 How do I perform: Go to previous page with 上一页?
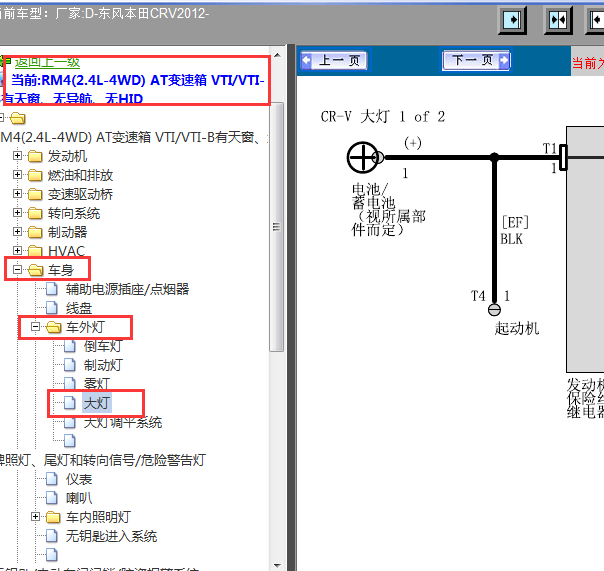[334, 60]
